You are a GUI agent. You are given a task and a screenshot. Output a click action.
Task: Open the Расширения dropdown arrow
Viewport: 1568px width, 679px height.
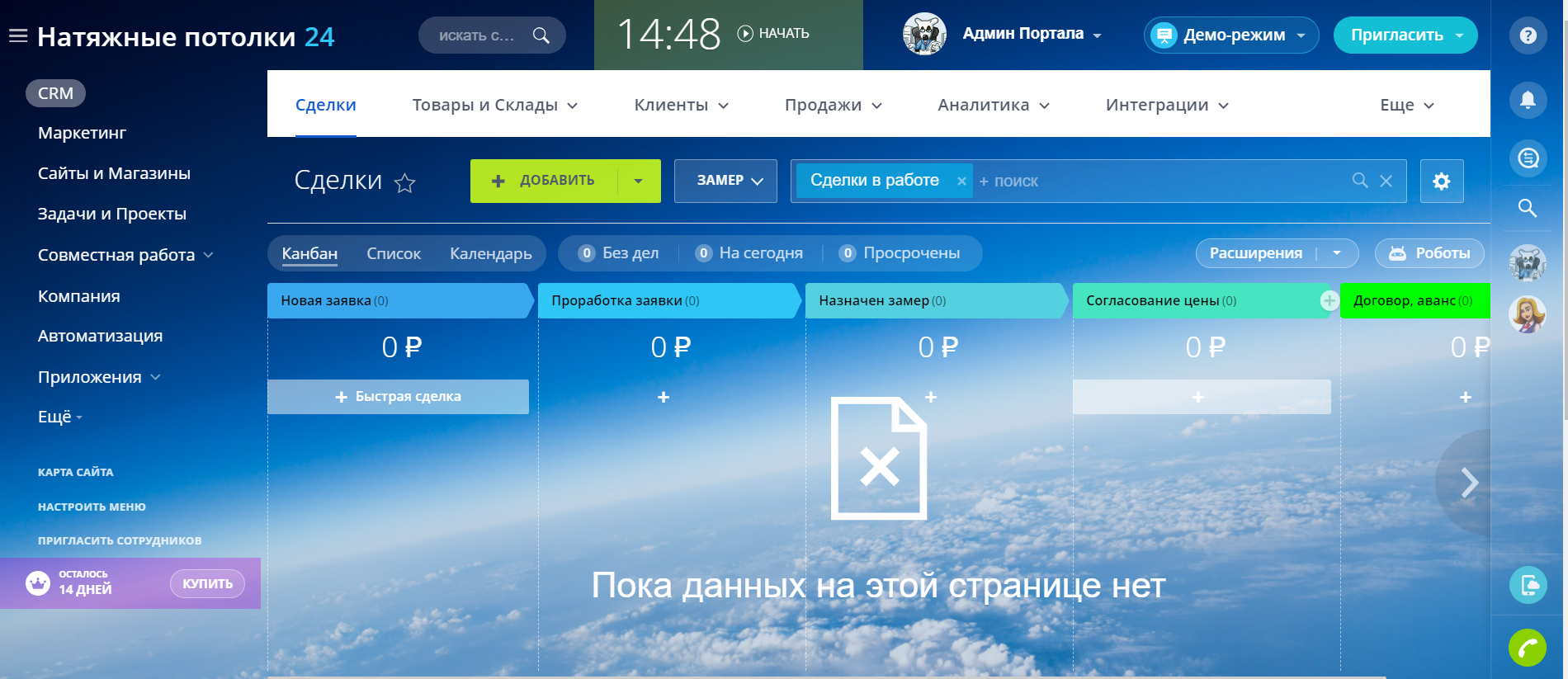(x=1337, y=253)
